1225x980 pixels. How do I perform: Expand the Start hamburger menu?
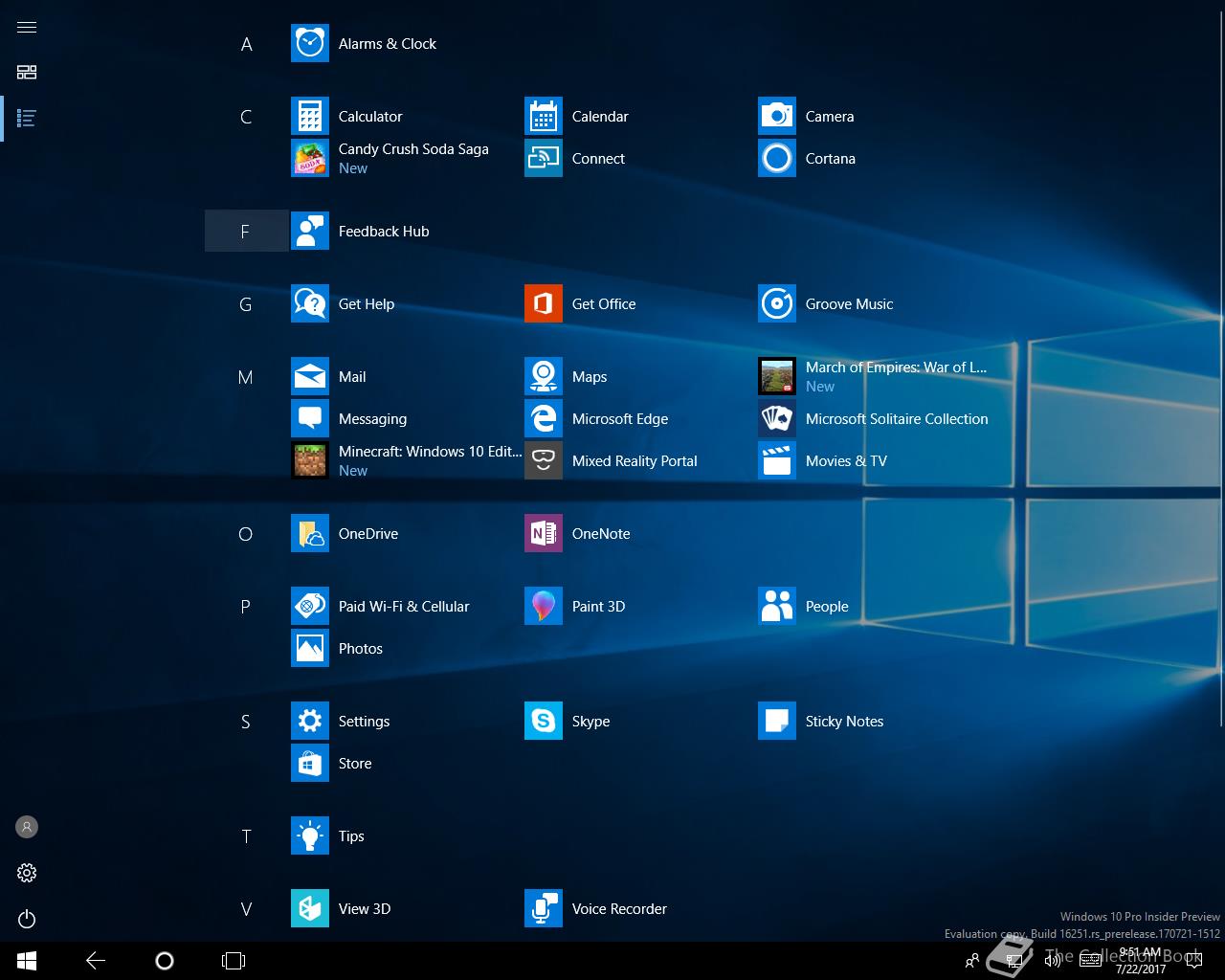point(27,27)
